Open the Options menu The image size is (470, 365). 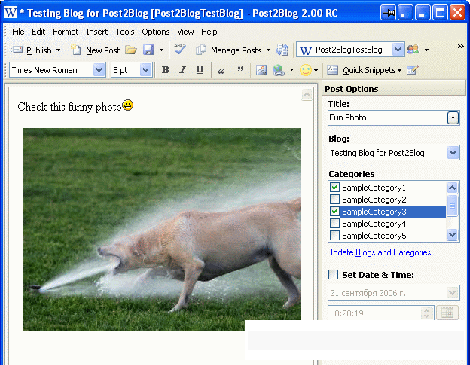tap(155, 32)
